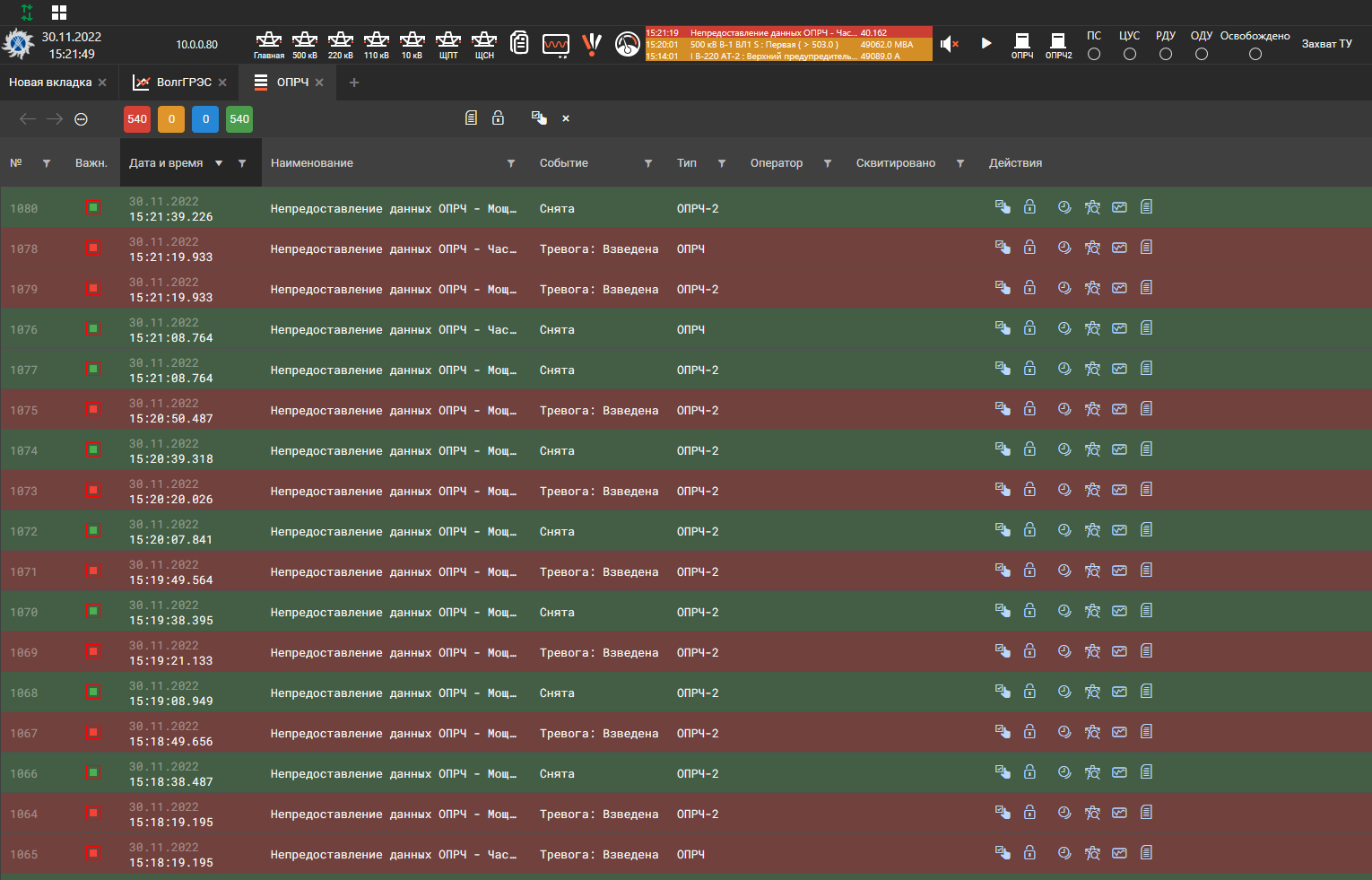Viewport: 1372px width, 880px height.
Task: Select the РДУ radio button
Action: [x=1166, y=54]
